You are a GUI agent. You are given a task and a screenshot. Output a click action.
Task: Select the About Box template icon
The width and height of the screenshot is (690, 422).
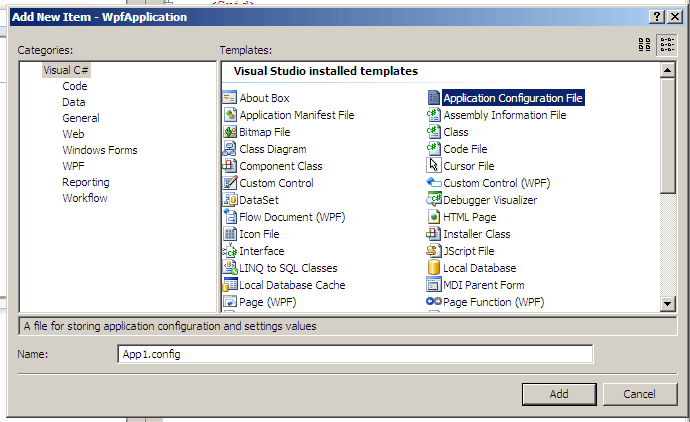229,98
